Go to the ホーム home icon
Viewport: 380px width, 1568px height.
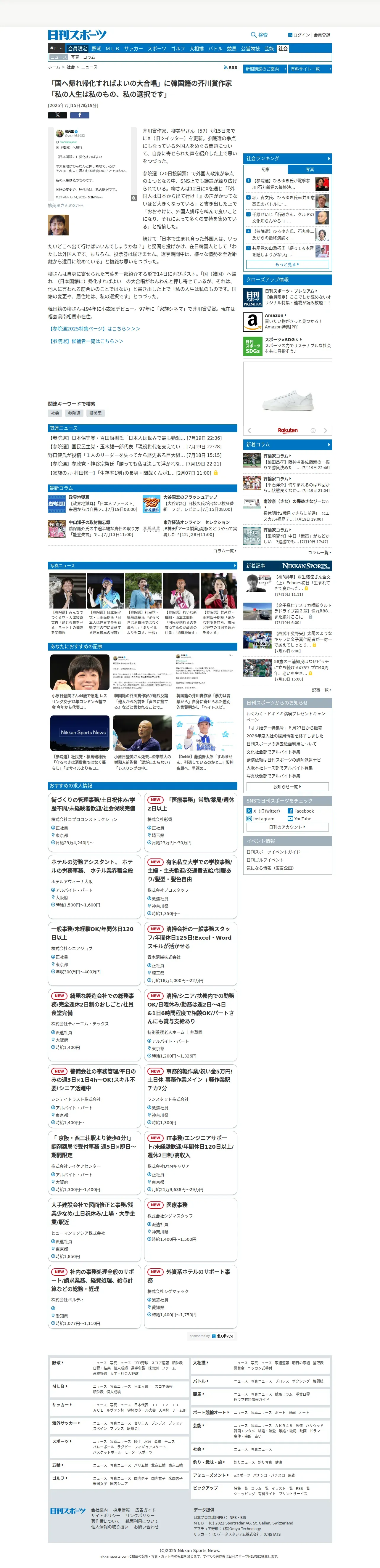tap(57, 48)
